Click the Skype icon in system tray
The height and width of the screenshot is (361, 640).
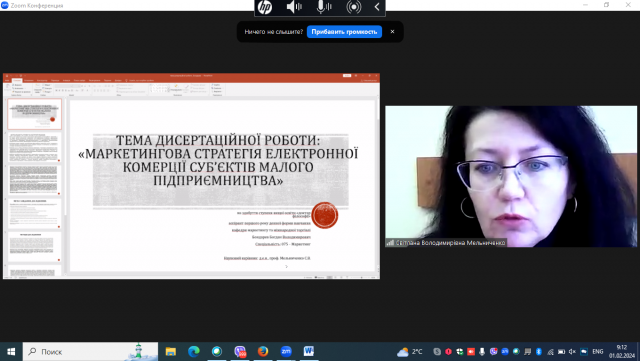pos(437,352)
